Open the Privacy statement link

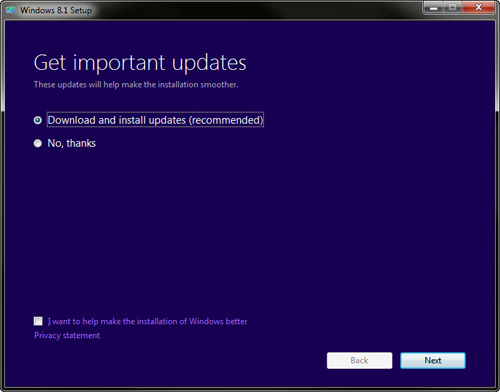pos(67,335)
